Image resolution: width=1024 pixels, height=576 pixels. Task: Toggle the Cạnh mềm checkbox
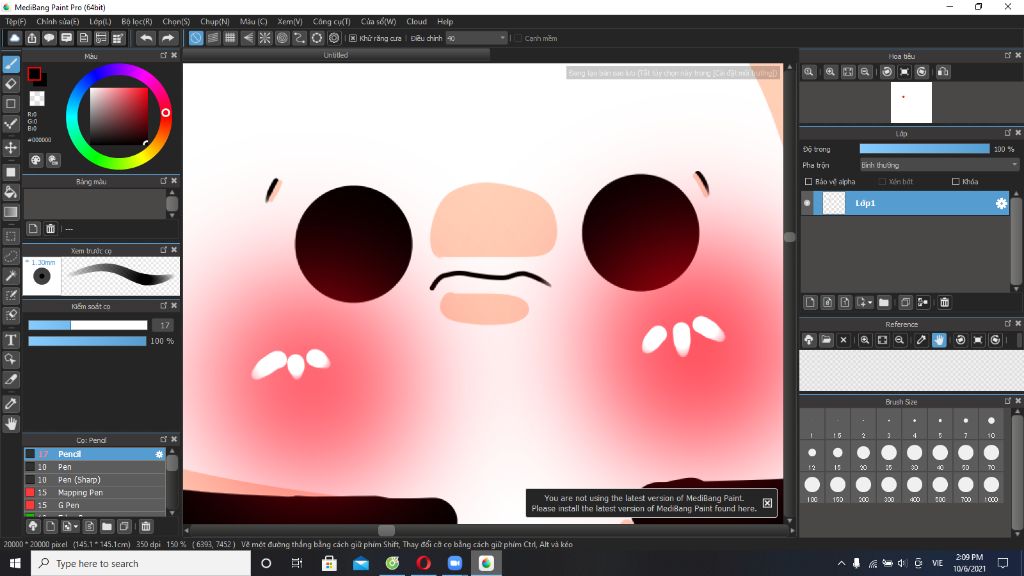(518, 39)
